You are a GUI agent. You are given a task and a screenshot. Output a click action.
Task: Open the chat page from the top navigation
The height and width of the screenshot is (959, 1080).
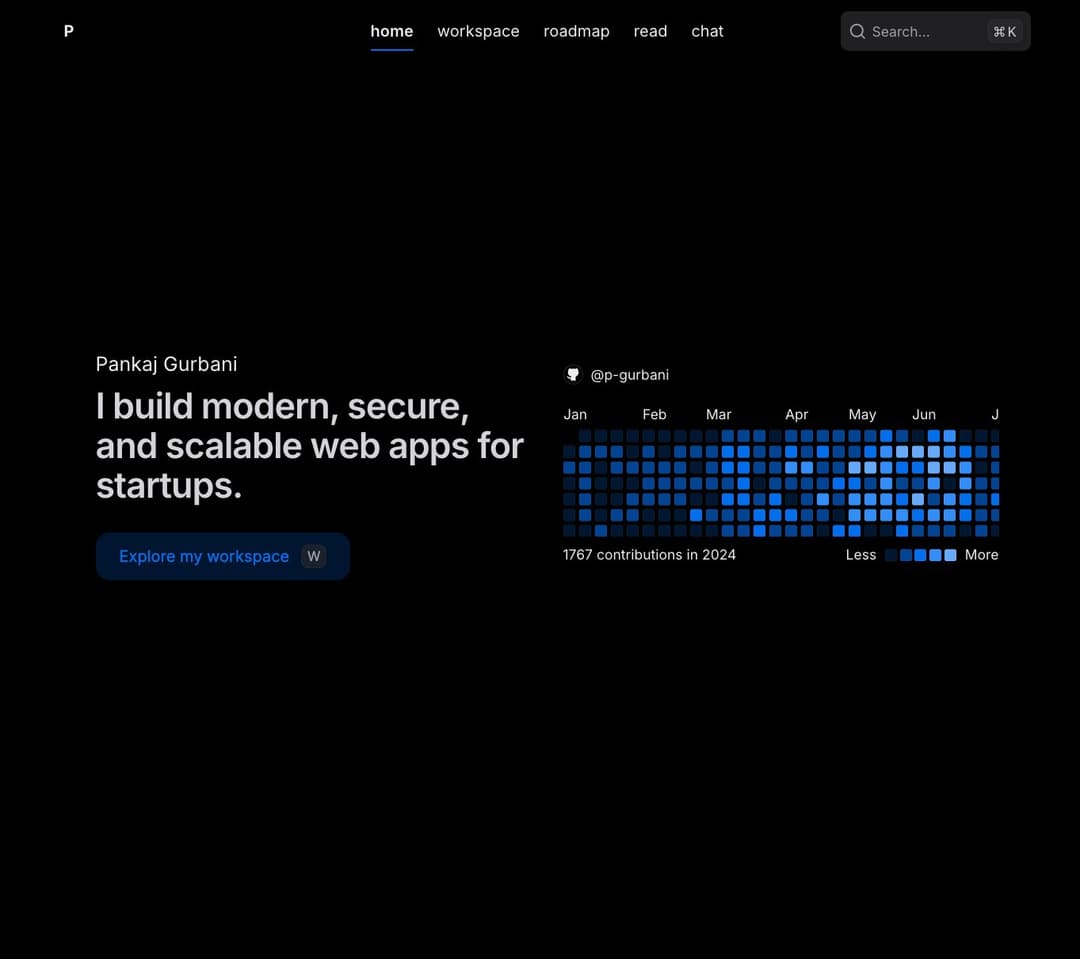click(x=707, y=31)
